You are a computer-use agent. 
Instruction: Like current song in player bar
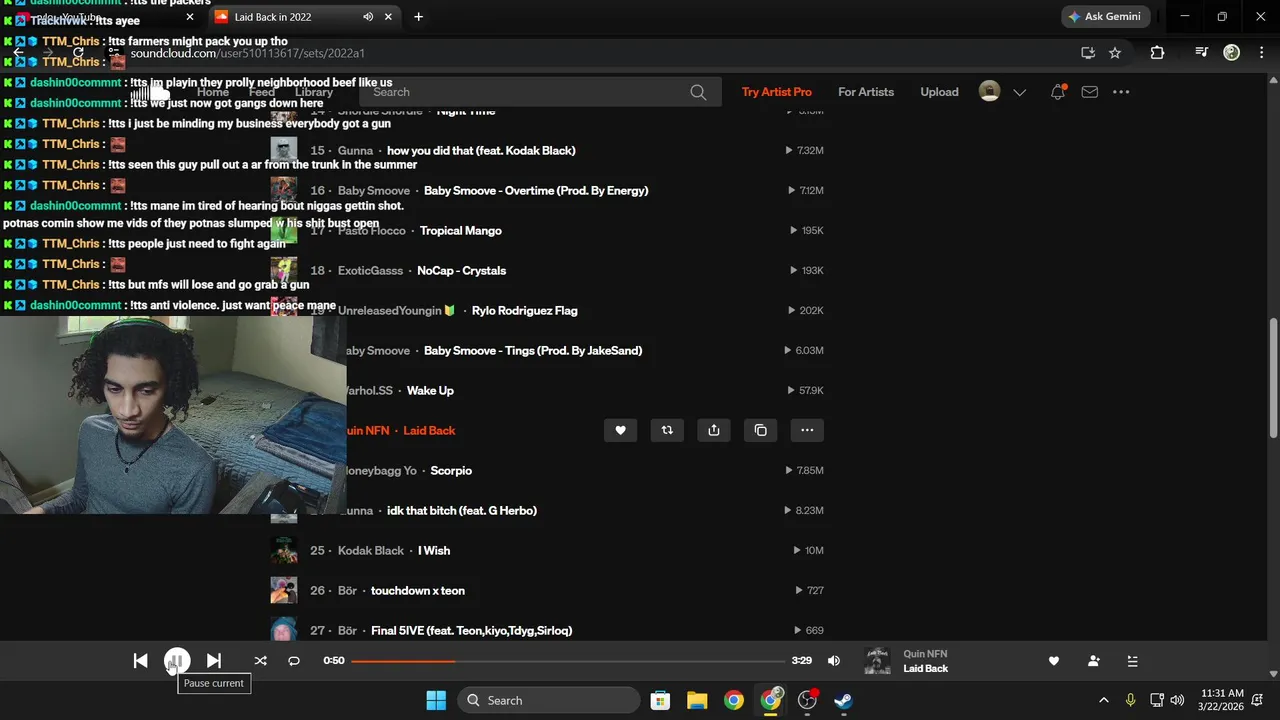(x=1053, y=661)
